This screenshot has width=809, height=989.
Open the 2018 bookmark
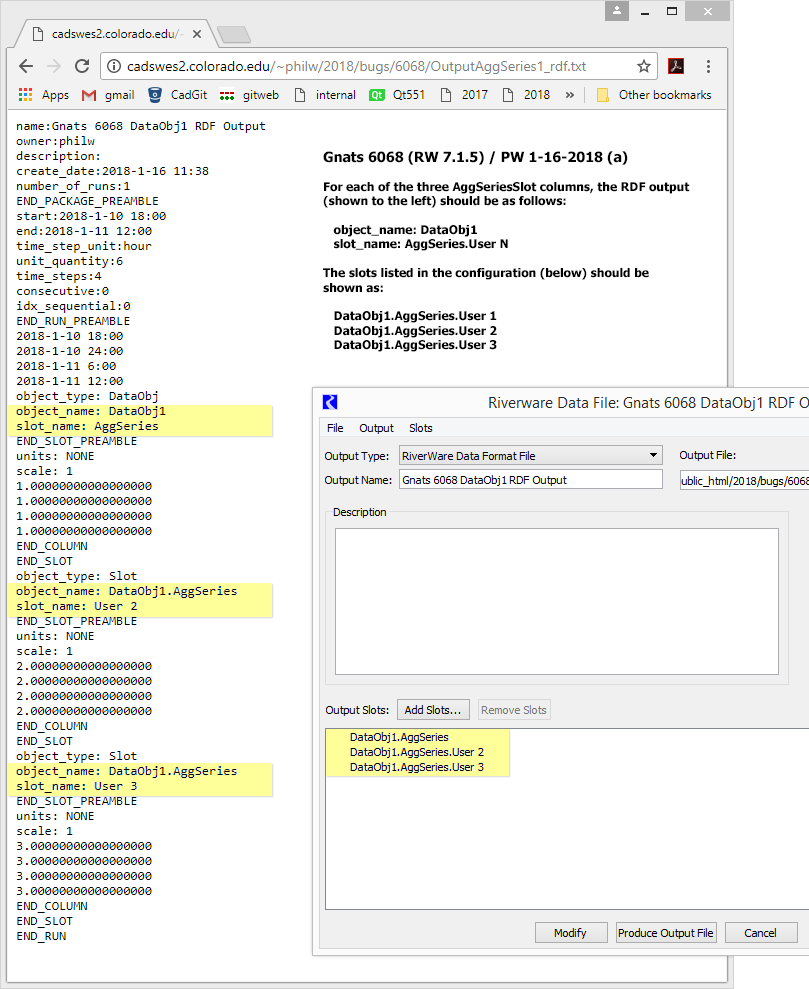coord(526,95)
